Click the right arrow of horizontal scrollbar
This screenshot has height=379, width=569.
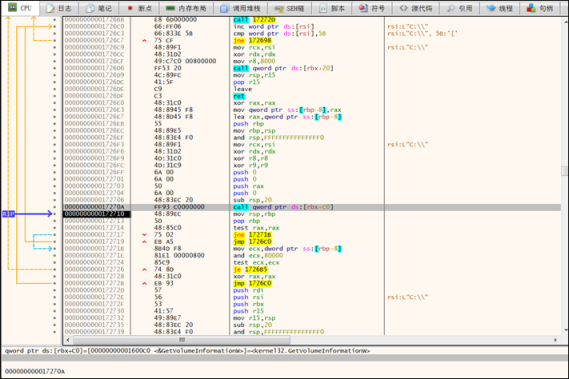555,340
